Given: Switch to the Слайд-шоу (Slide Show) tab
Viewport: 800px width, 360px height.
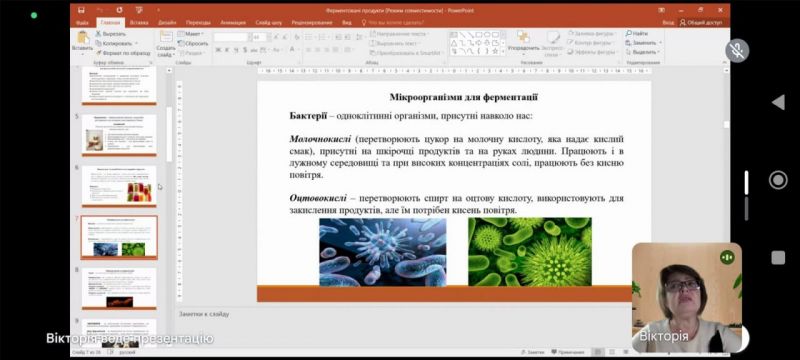Looking at the screenshot, I should coord(268,23).
